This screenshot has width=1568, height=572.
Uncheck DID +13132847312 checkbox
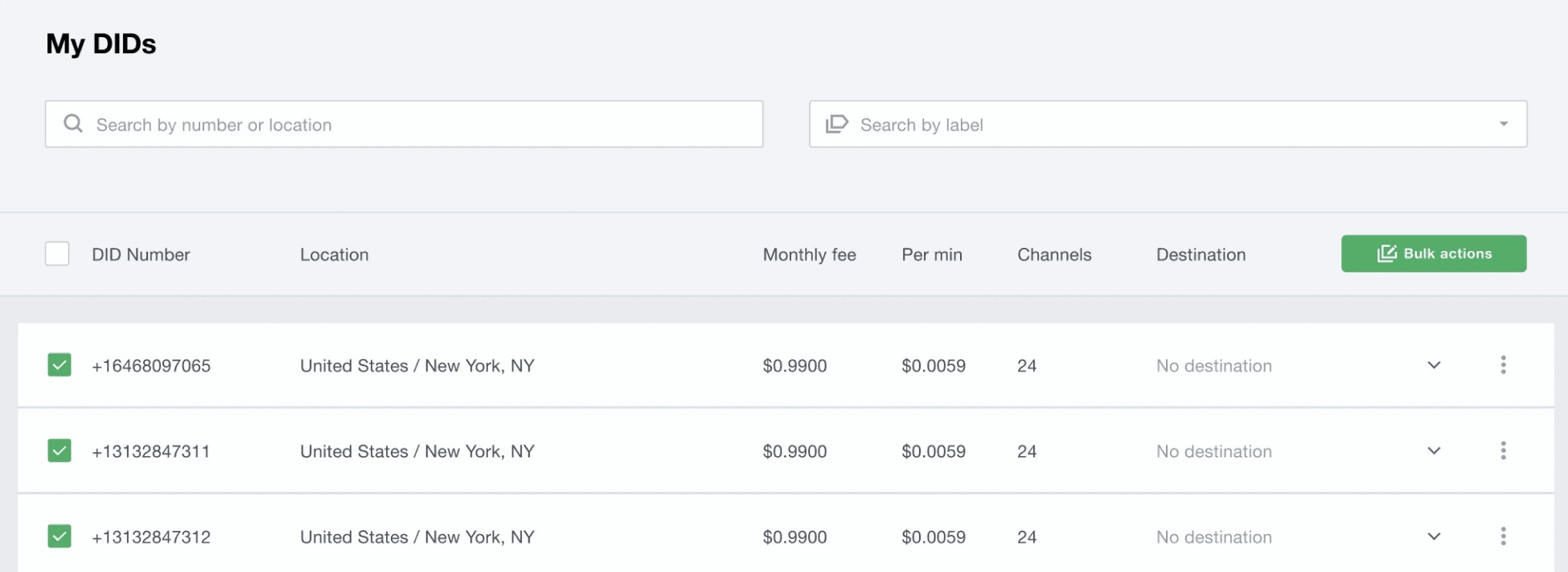point(60,537)
